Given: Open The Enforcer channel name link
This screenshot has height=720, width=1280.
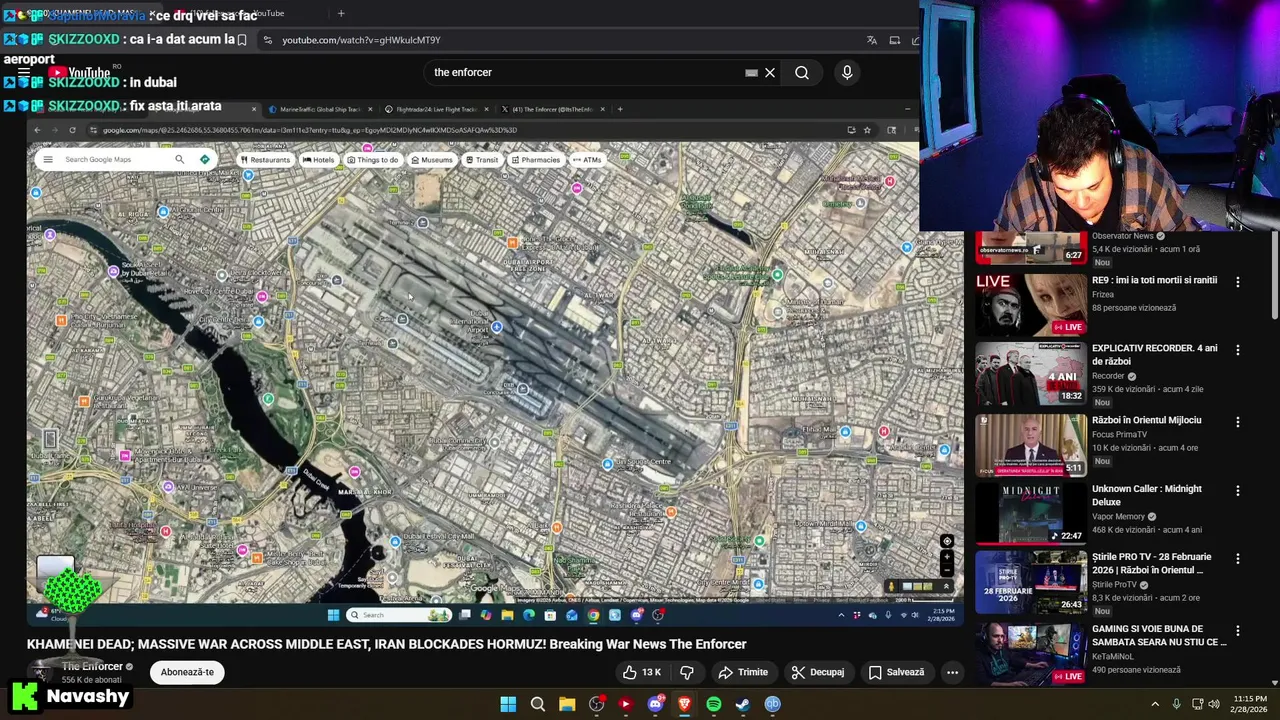Looking at the screenshot, I should [x=92, y=666].
